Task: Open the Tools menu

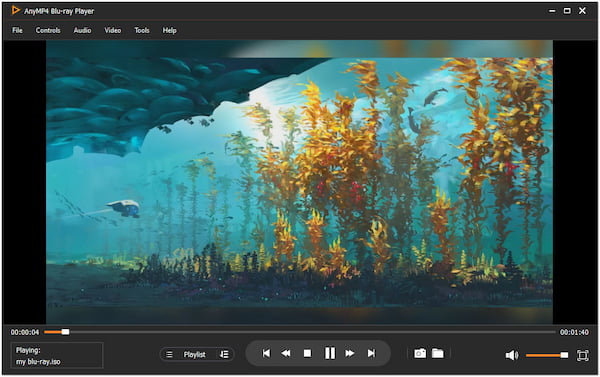Action: [142, 30]
